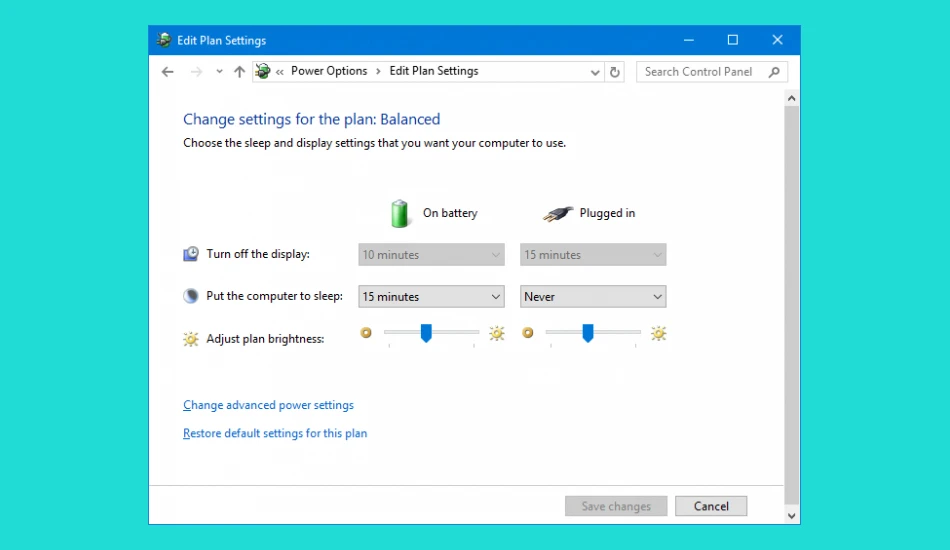The image size is (950, 550).
Task: Open Change advanced power settings link
Action: coord(268,405)
